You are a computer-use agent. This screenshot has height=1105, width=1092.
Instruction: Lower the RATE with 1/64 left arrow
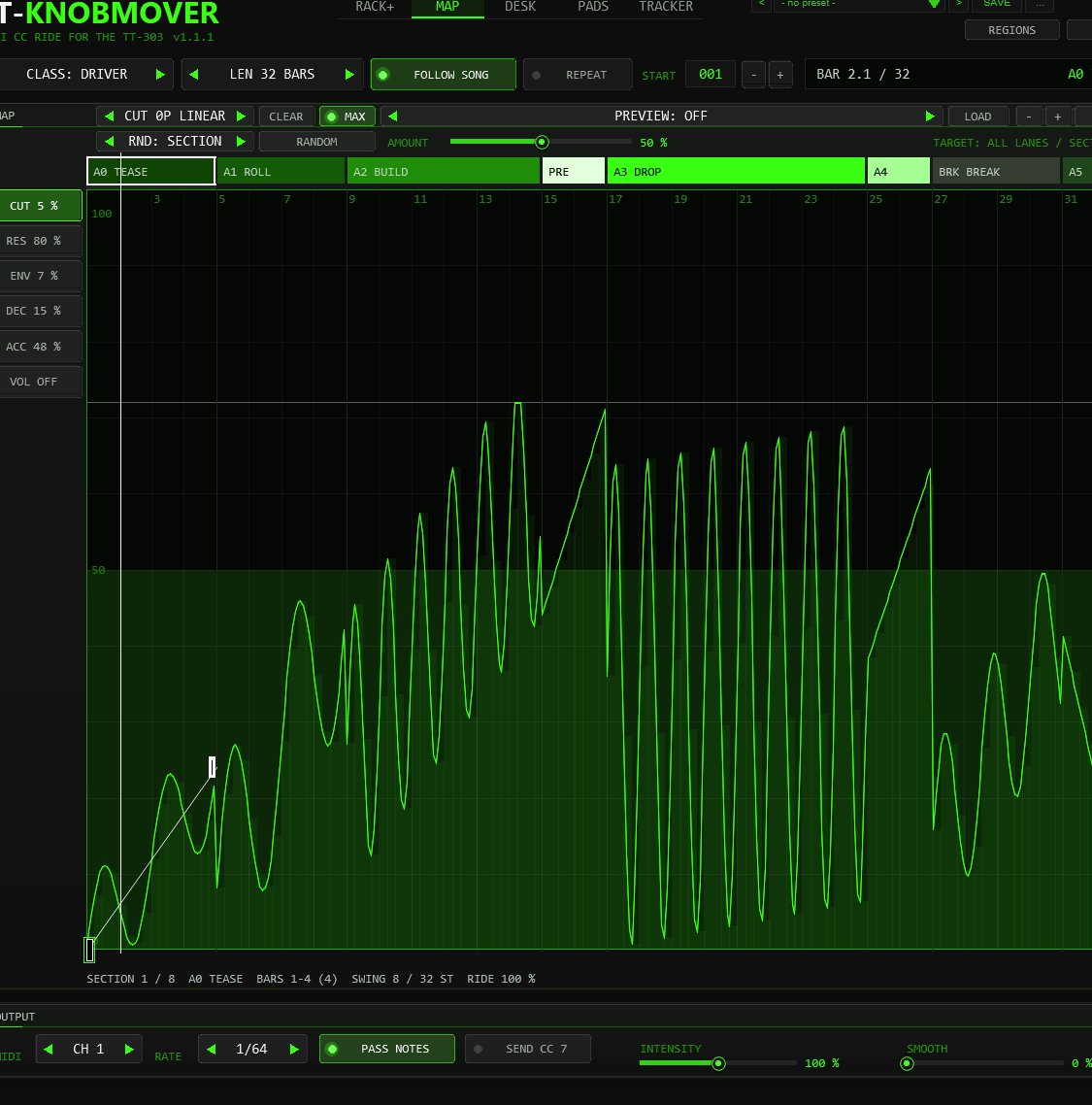click(x=212, y=1050)
